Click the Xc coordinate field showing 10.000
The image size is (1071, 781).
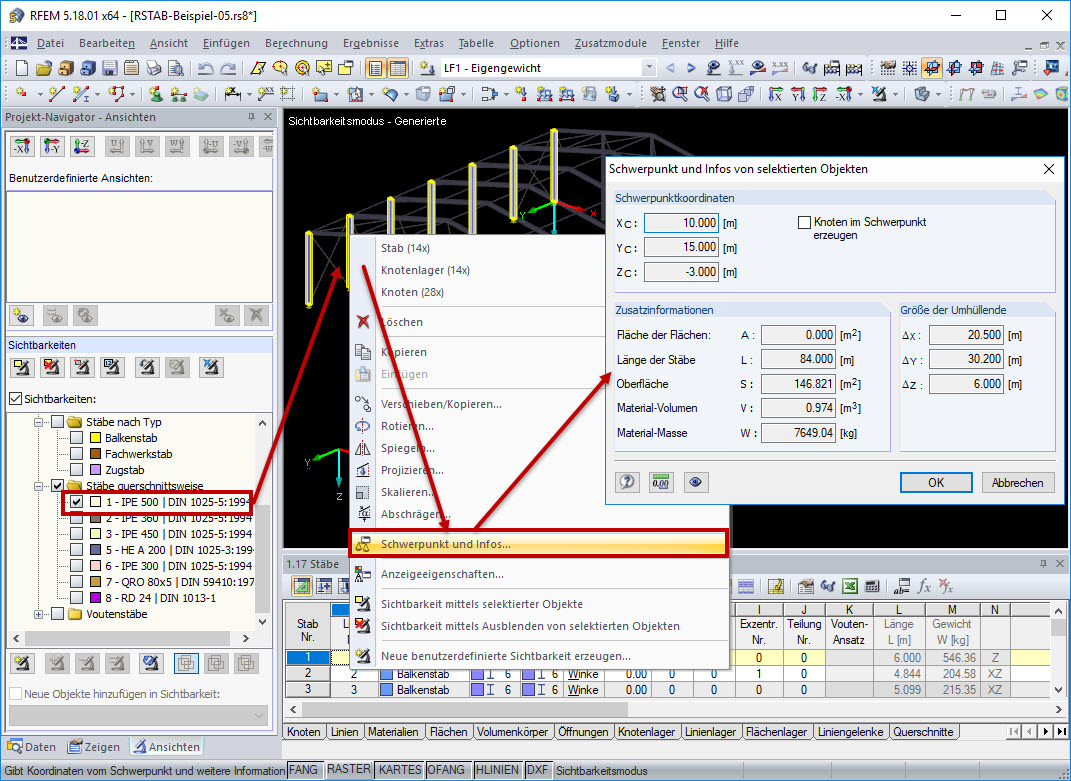(680, 223)
